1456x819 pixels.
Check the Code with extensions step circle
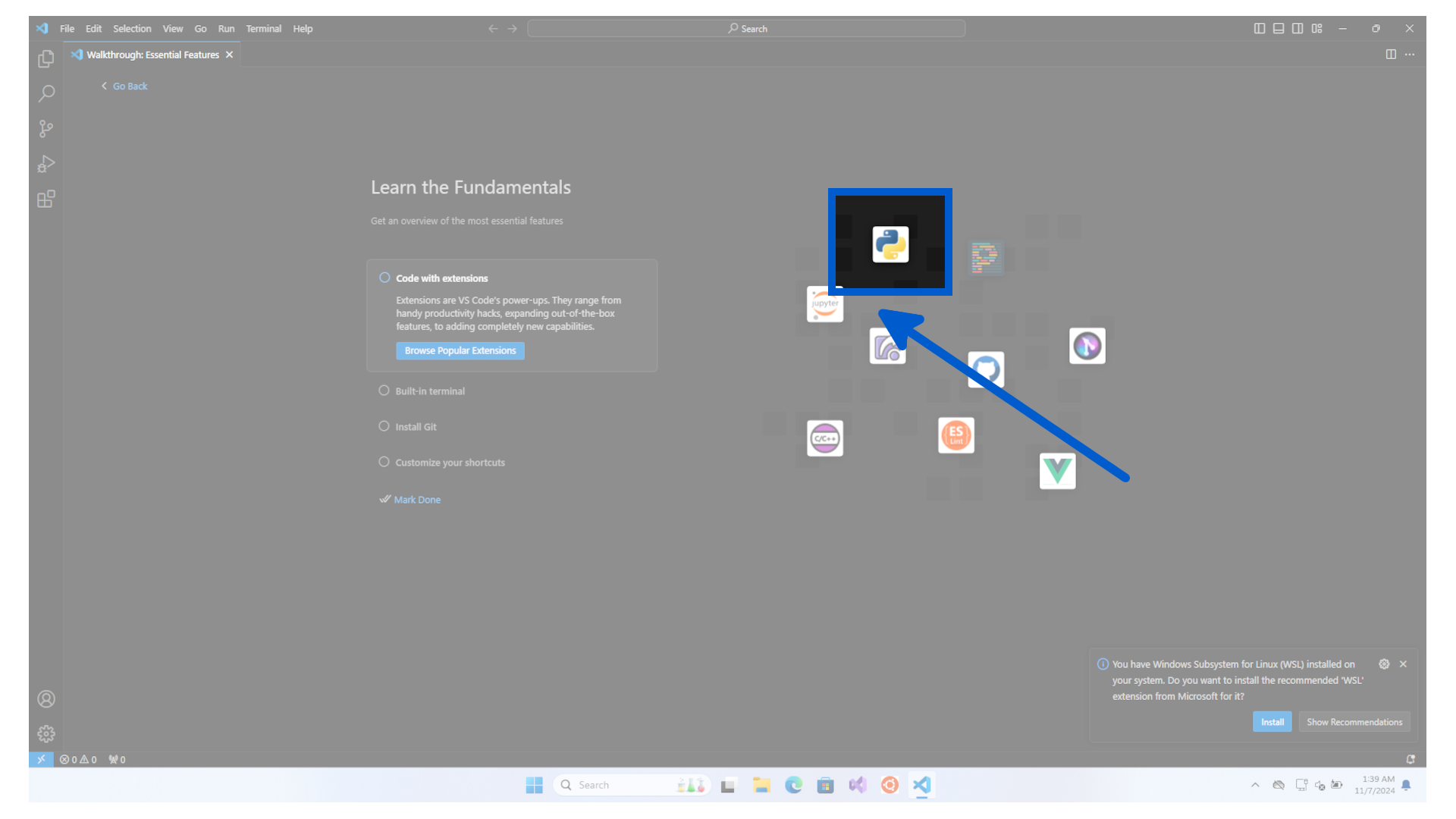[x=384, y=278]
